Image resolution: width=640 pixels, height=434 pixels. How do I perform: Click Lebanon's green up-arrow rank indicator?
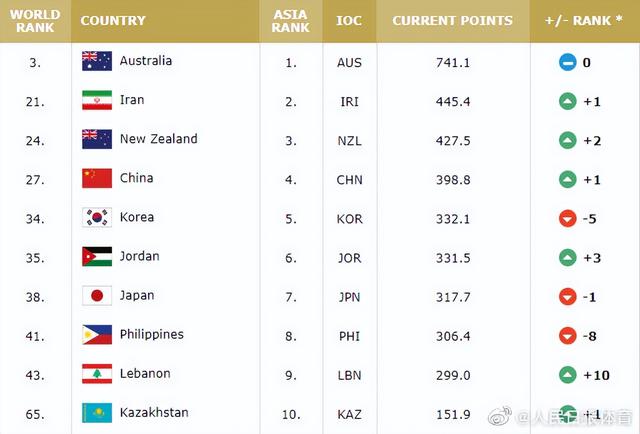point(568,374)
